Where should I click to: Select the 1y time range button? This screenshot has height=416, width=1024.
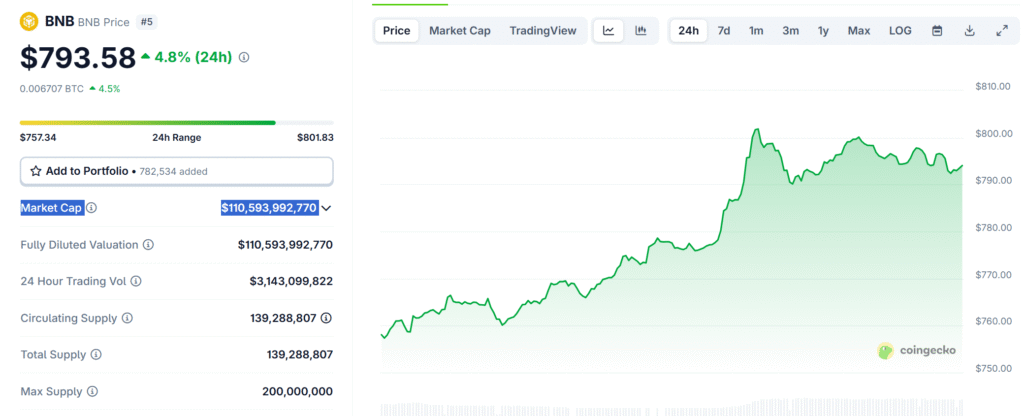tap(823, 31)
